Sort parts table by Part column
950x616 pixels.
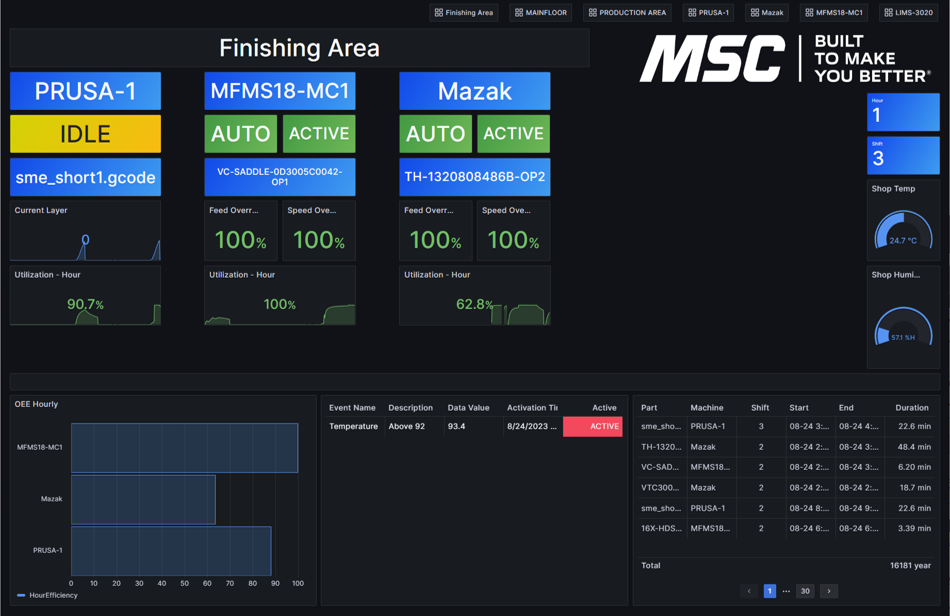pyautogui.click(x=649, y=408)
